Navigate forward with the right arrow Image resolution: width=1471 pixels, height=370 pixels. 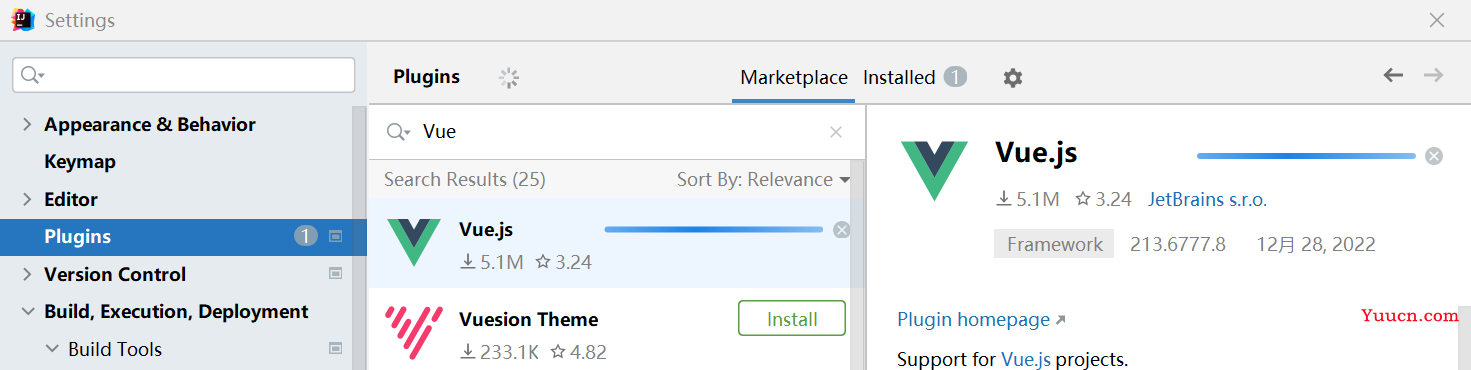click(x=1433, y=75)
